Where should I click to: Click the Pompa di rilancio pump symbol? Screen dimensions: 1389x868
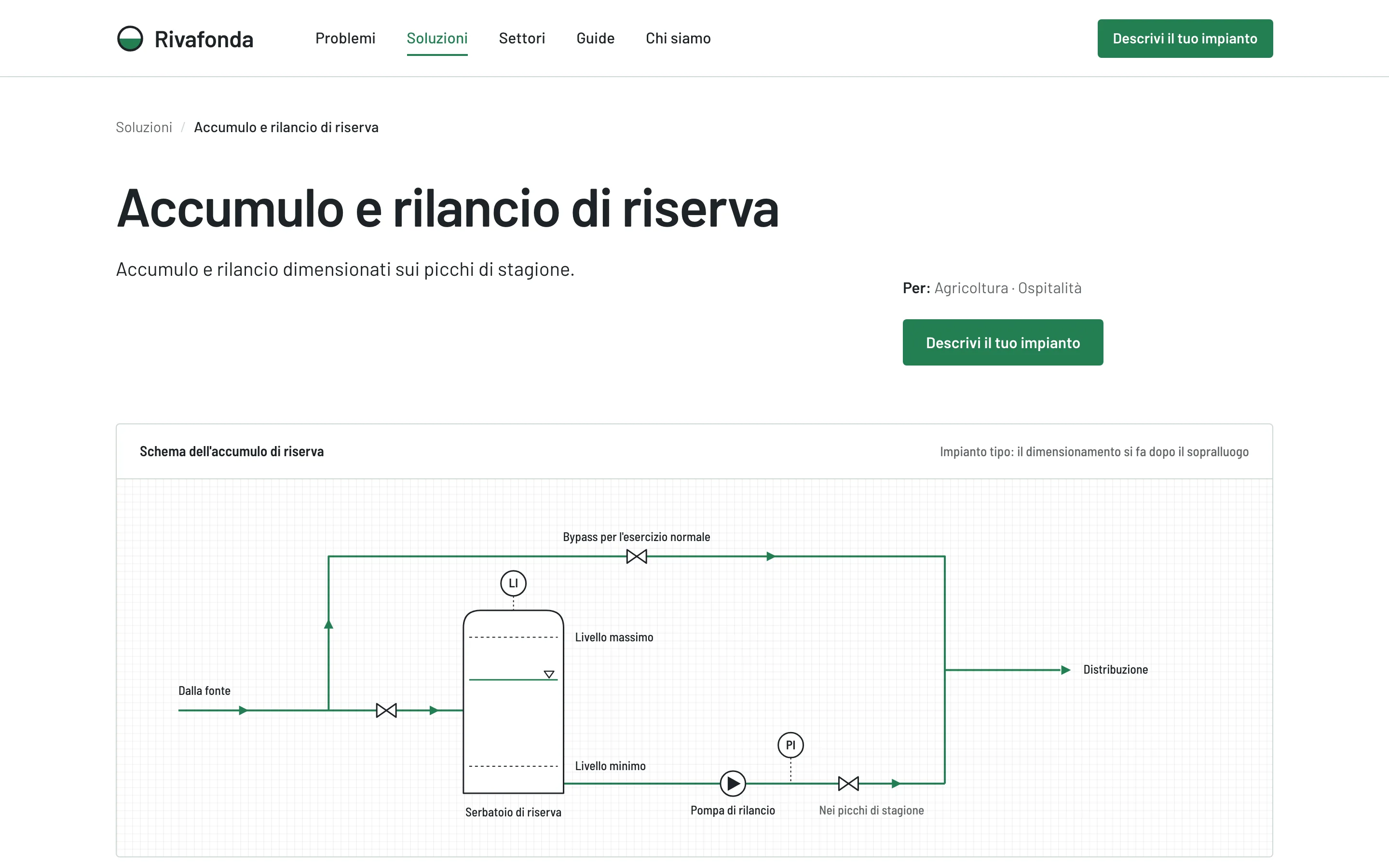click(733, 784)
